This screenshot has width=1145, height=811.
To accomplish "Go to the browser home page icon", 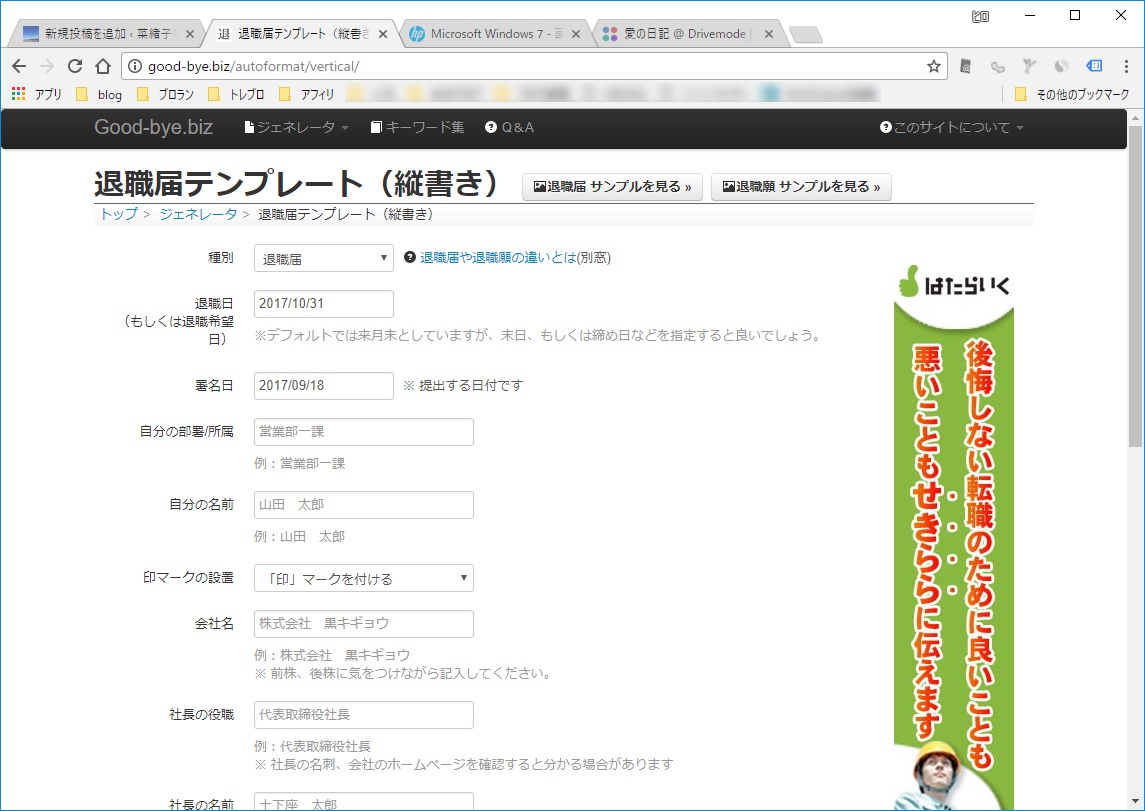I will click(x=103, y=66).
